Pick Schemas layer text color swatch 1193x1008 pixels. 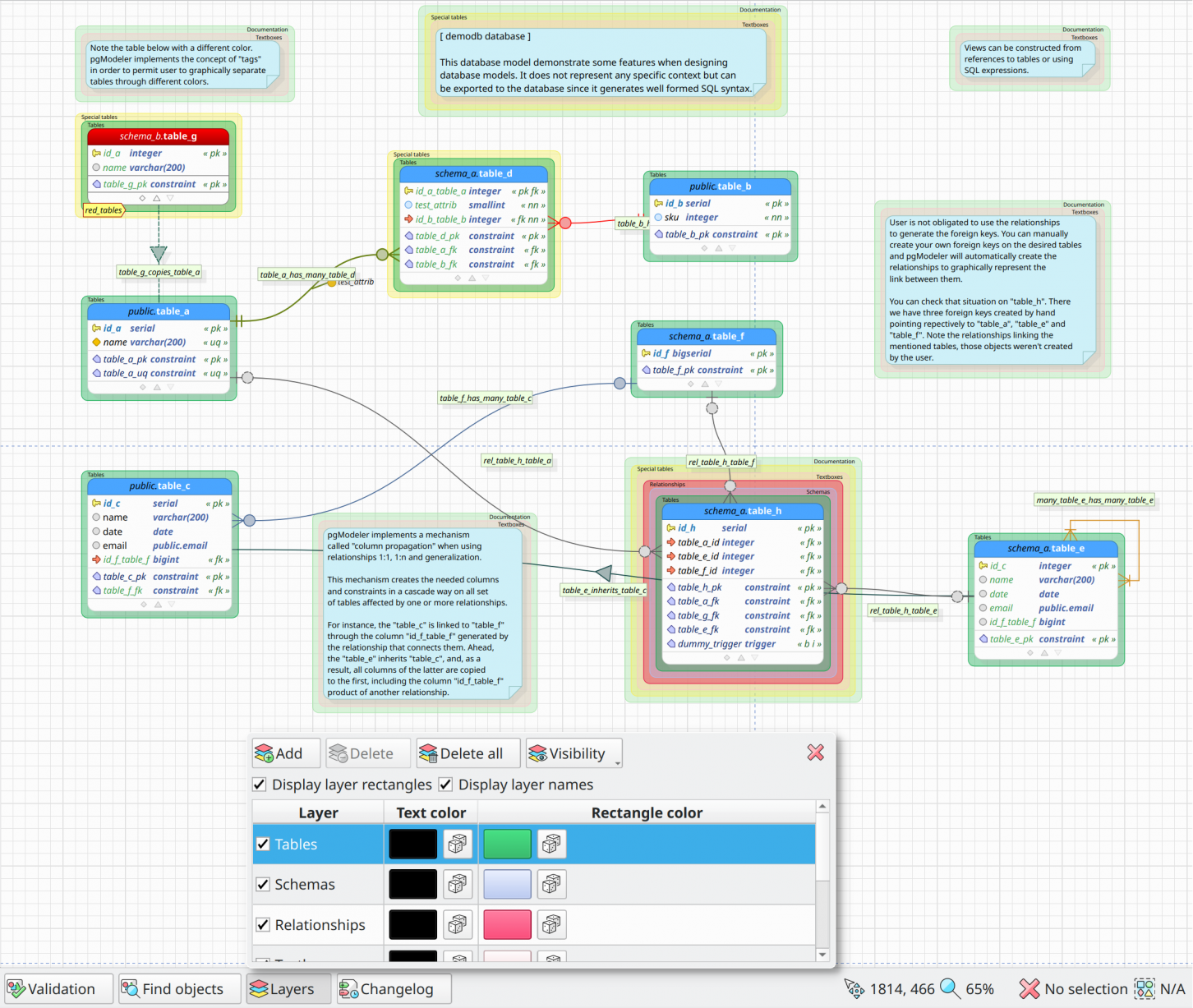pos(412,884)
